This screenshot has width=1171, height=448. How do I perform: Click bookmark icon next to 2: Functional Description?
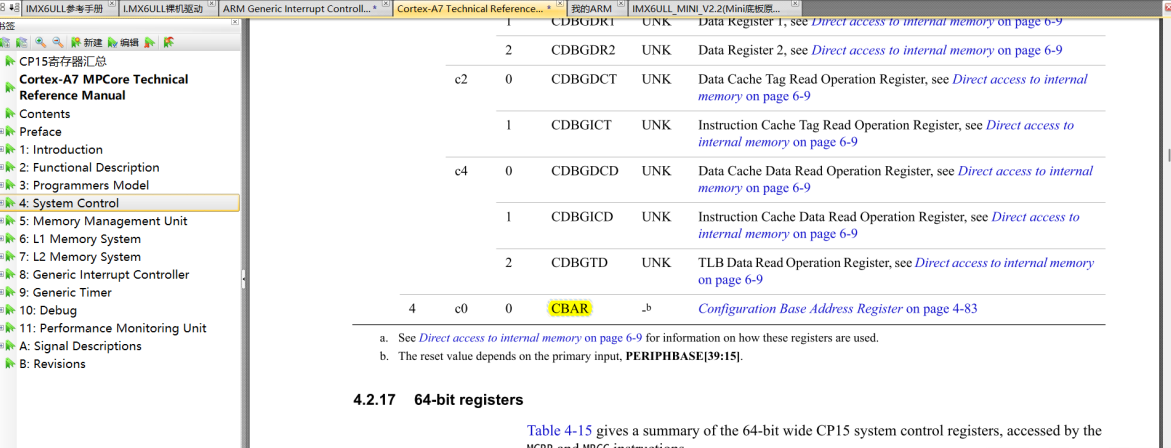click(10, 167)
